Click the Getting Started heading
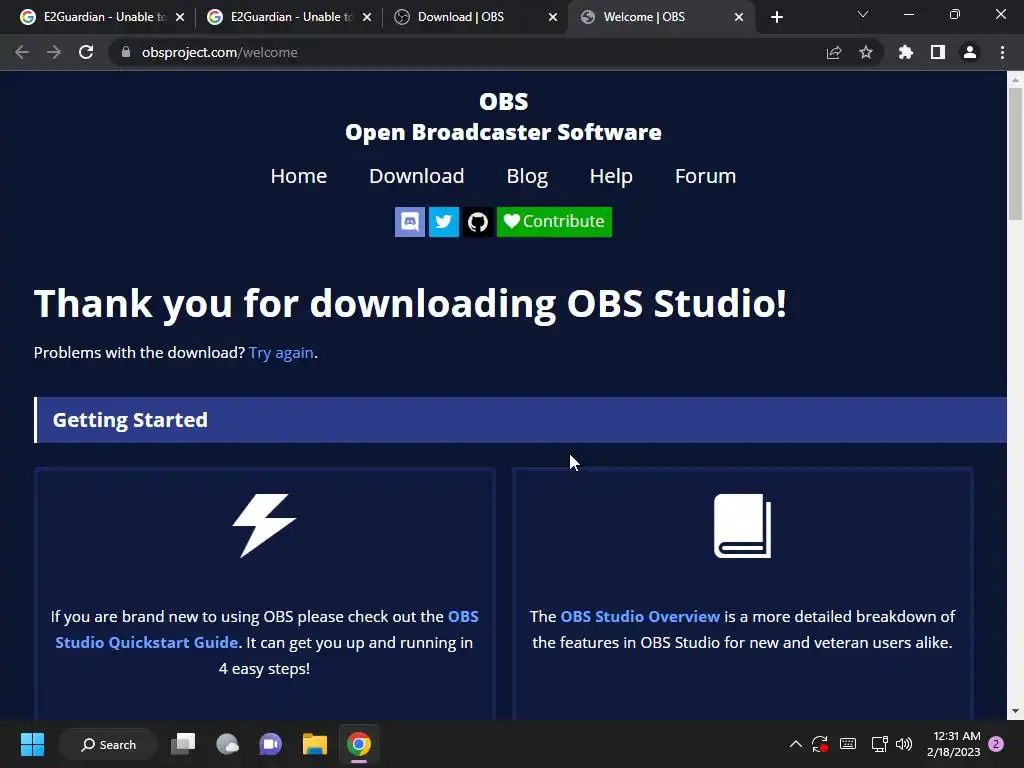 point(130,420)
